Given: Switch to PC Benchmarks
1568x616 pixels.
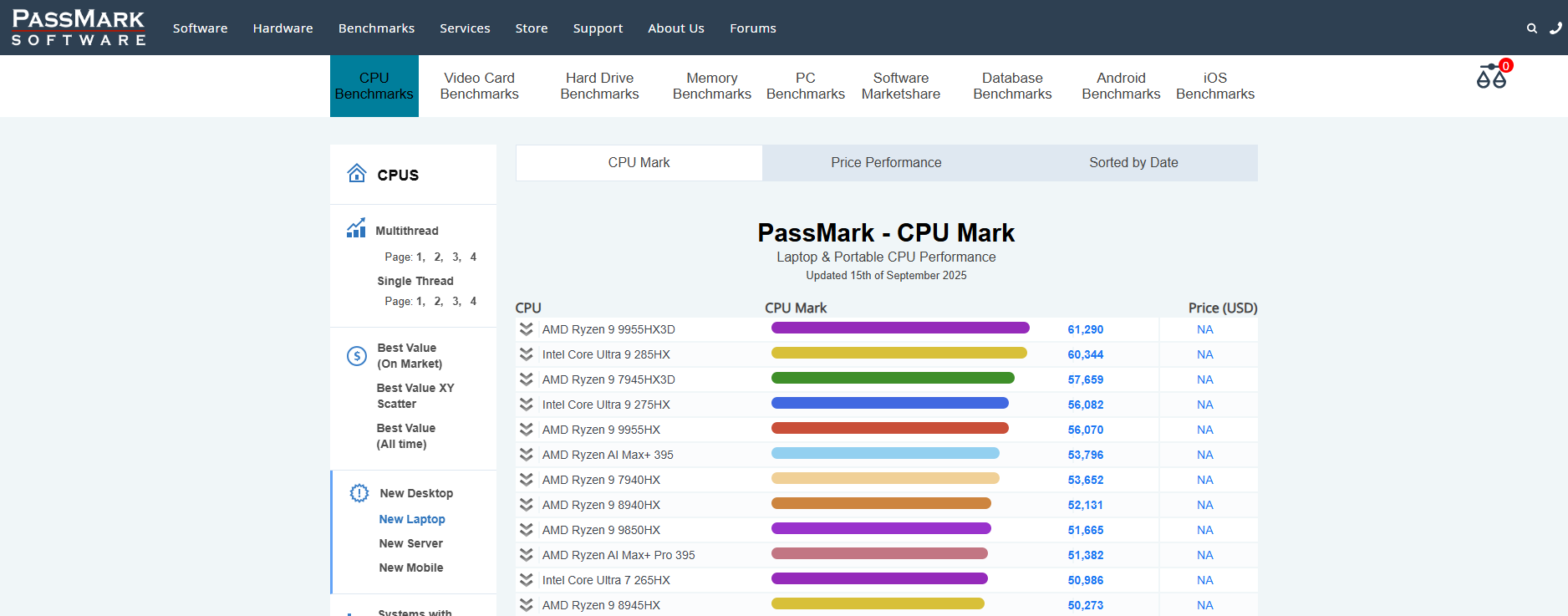Looking at the screenshot, I should pos(806,86).
